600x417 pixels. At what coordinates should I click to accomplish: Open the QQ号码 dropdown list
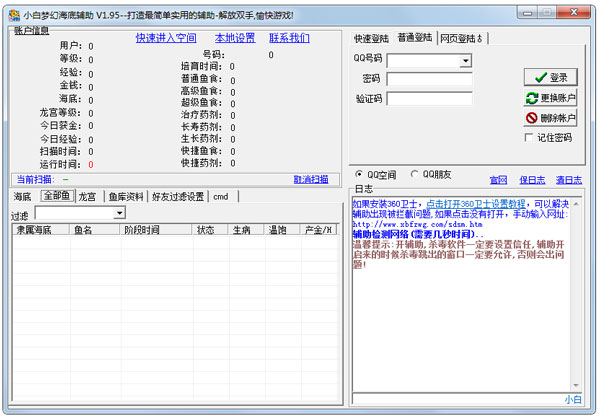(465, 61)
